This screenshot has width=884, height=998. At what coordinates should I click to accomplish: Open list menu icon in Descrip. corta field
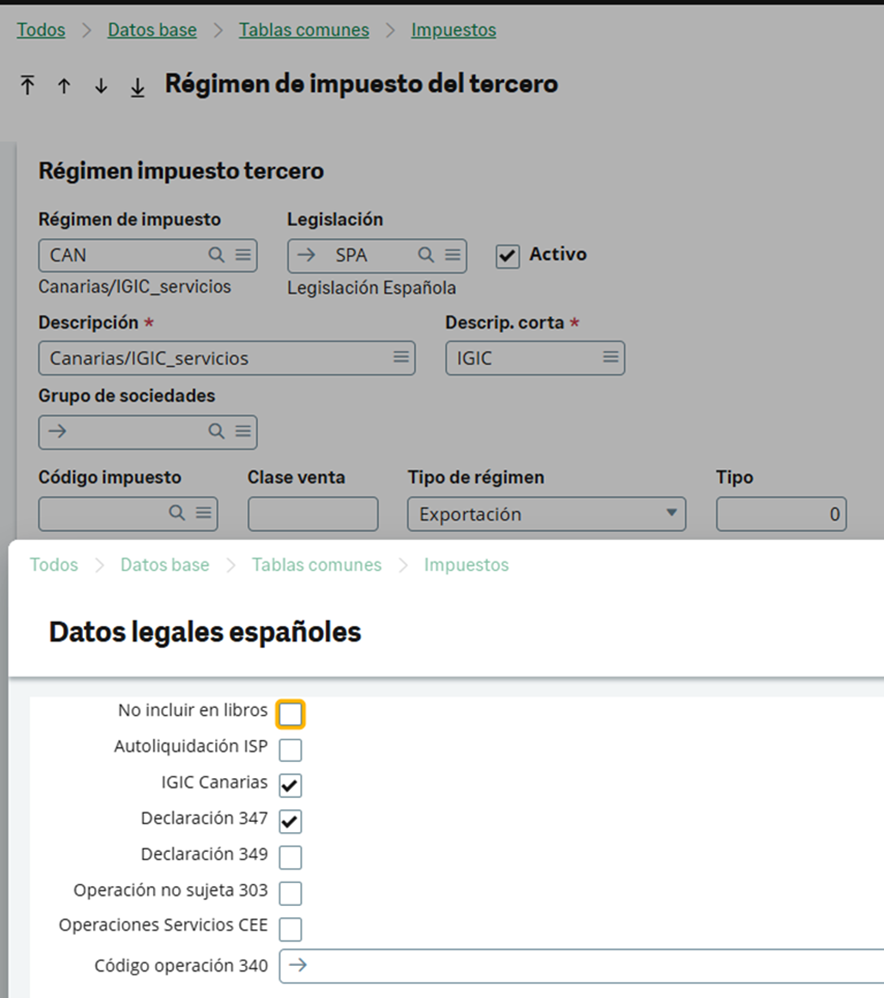coord(610,357)
